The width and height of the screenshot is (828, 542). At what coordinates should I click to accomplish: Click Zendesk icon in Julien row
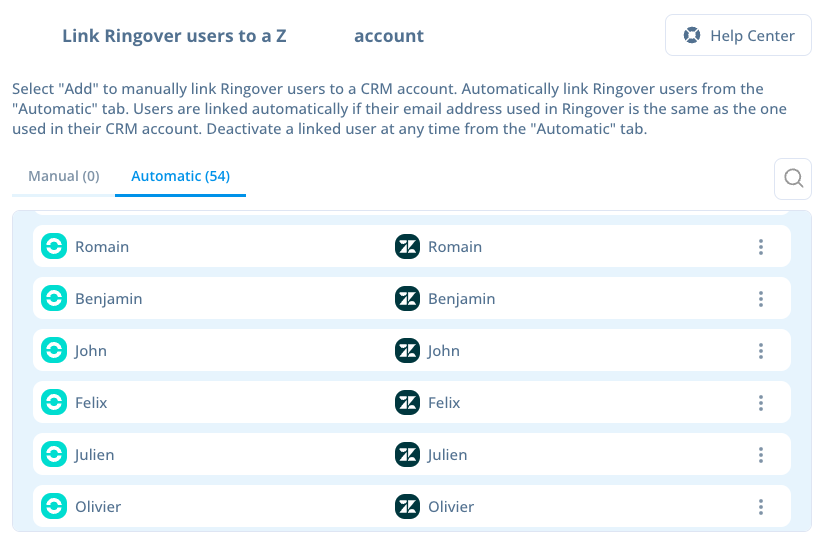pos(407,455)
